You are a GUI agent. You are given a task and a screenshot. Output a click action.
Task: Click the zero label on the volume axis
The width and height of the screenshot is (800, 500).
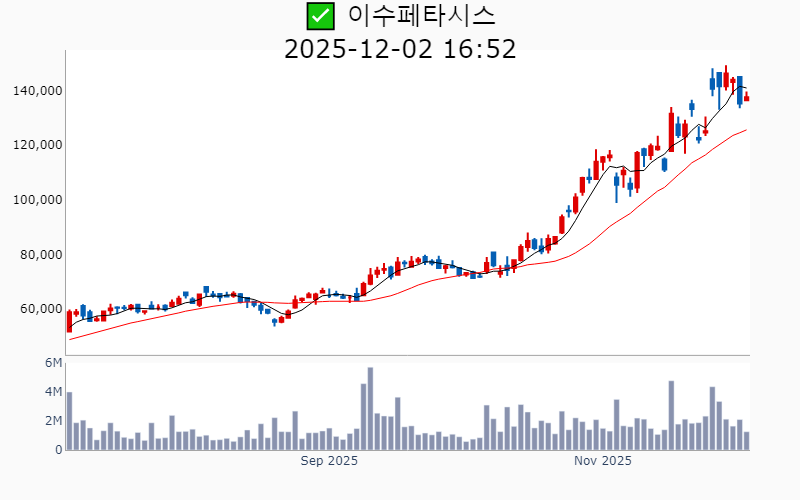coord(58,450)
